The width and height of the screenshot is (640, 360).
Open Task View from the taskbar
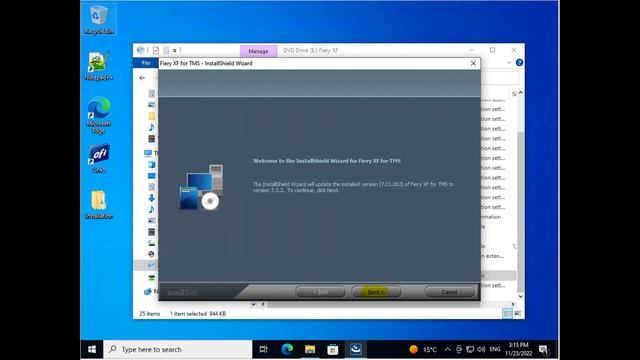point(264,349)
